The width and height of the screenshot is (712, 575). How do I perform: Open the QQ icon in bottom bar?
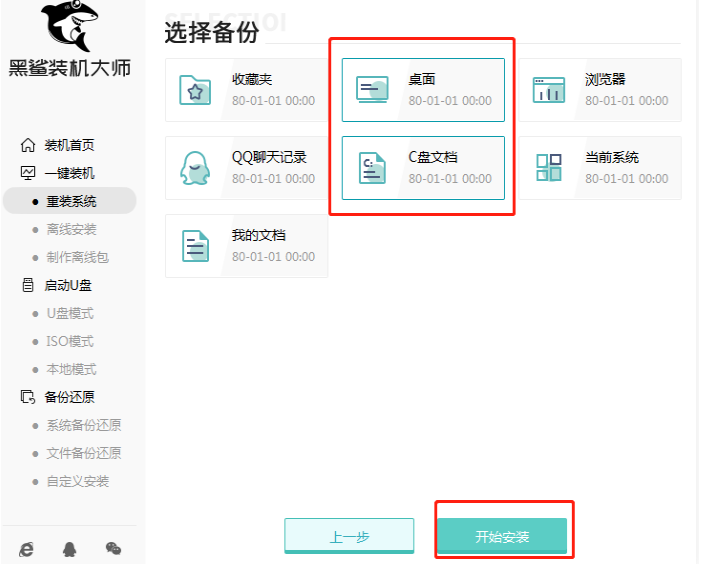click(x=69, y=548)
